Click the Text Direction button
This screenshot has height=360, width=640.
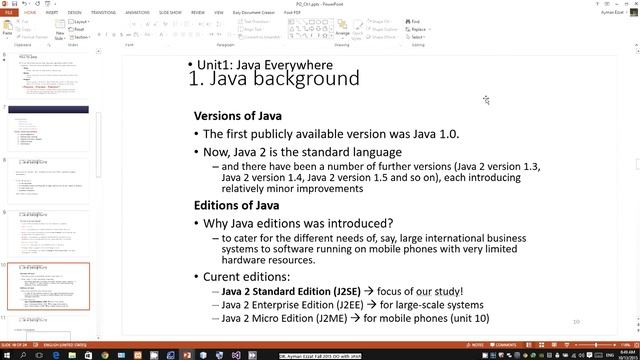(254, 21)
